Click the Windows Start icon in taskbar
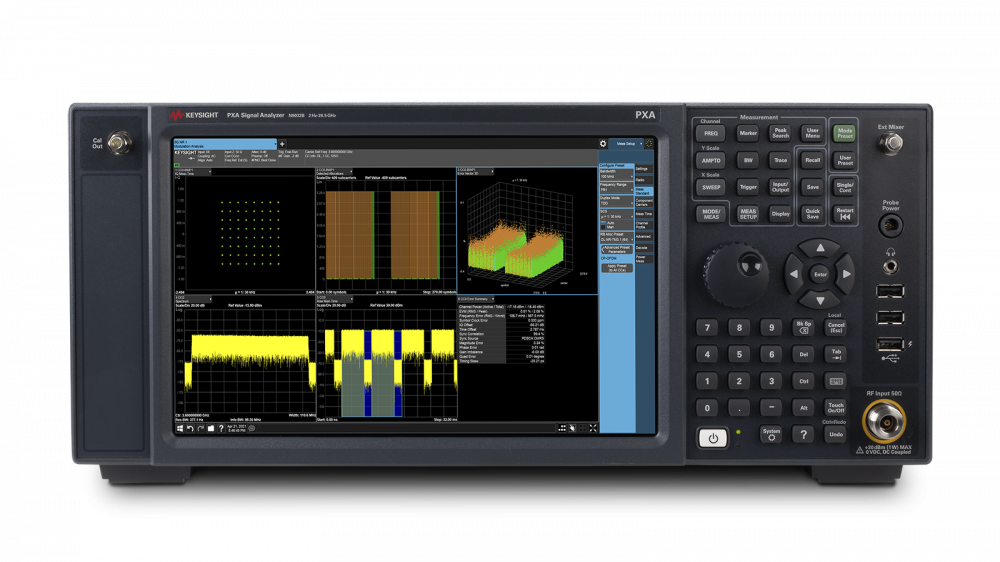 [x=180, y=428]
